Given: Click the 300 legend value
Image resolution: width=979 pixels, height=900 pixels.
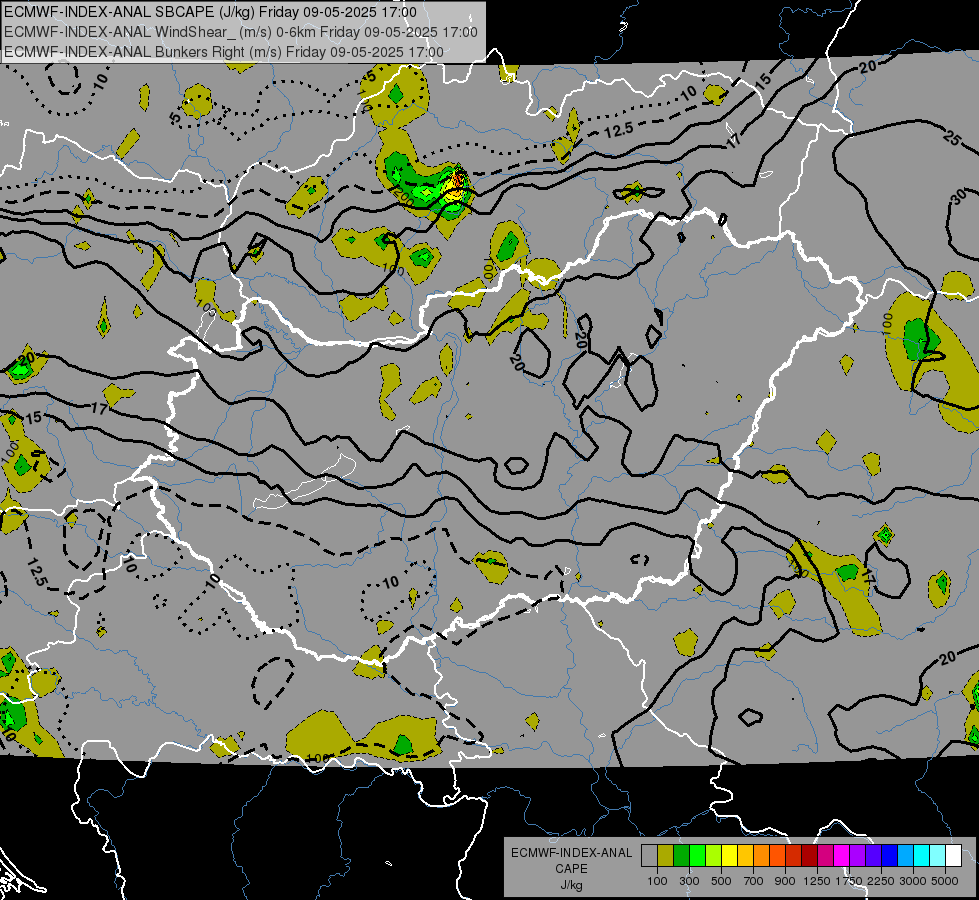Looking at the screenshot, I should coord(689,881).
